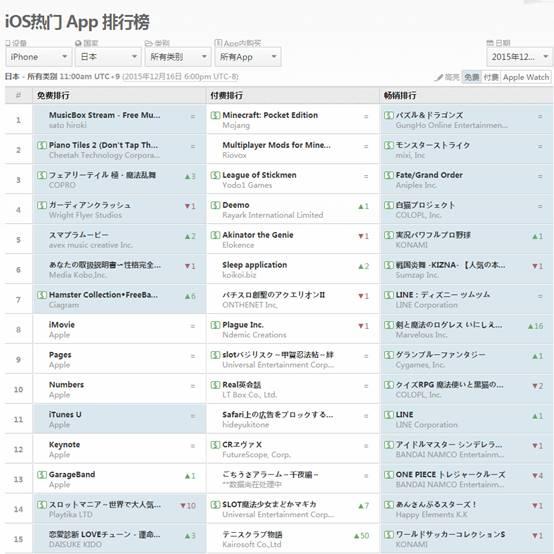Click in-app purchase icon beside LINE app

(x=389, y=415)
